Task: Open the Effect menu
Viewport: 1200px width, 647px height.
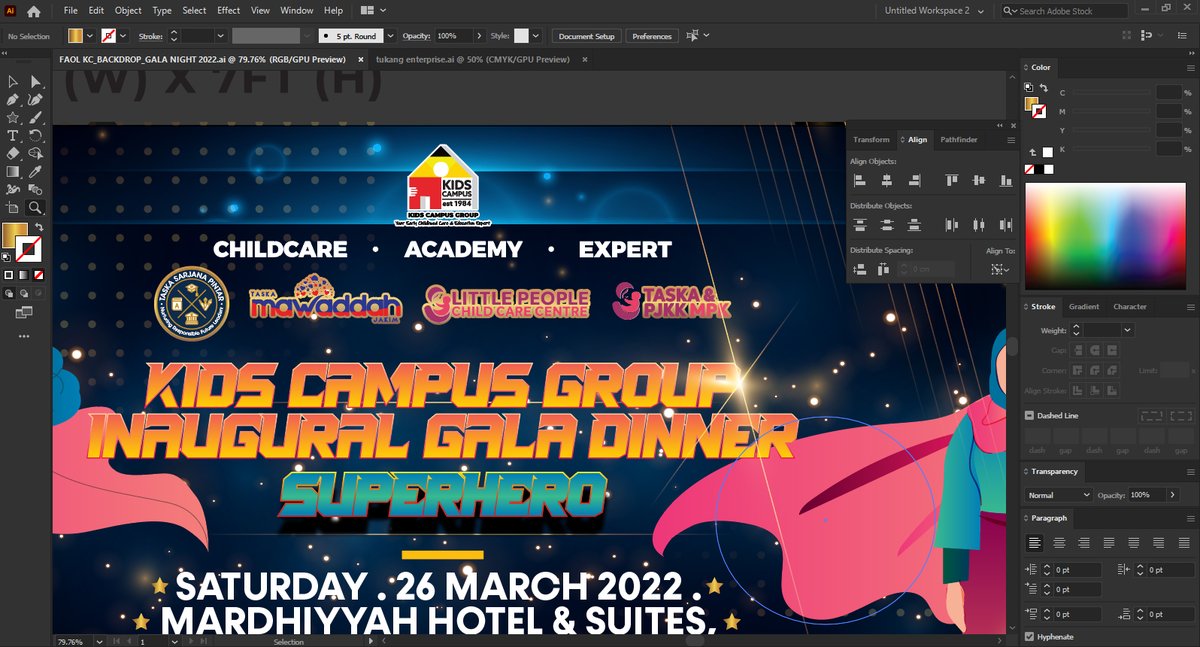Action: pyautogui.click(x=229, y=11)
